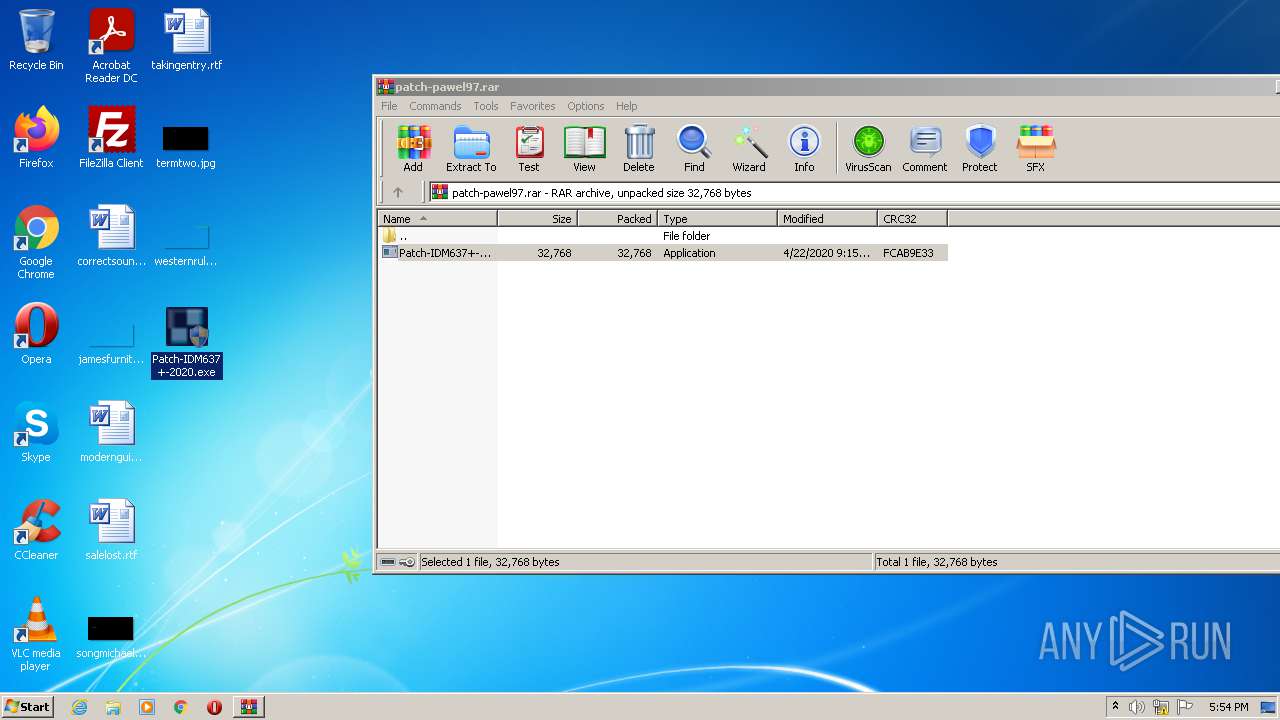The width and height of the screenshot is (1280, 720).
Task: Open the Options menu
Action: point(586,106)
